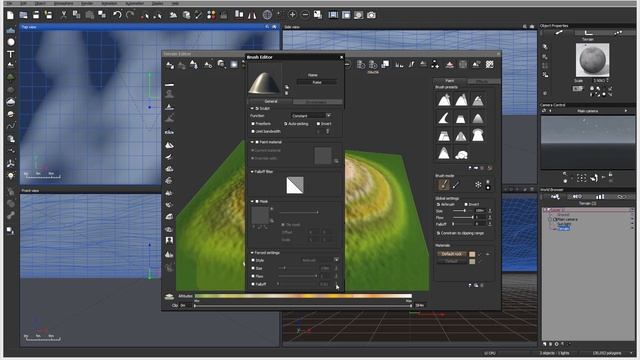640x360 pixels.
Task: Click the zoom in plus icon
Action: (x=292, y=15)
